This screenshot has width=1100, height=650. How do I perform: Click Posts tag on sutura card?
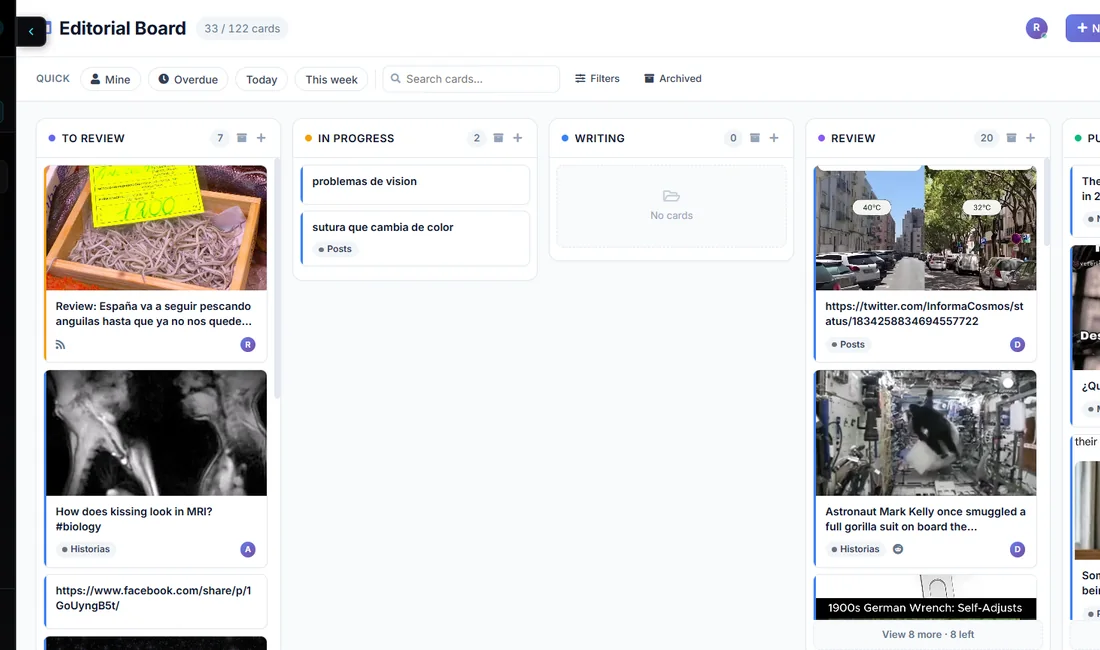pos(335,249)
